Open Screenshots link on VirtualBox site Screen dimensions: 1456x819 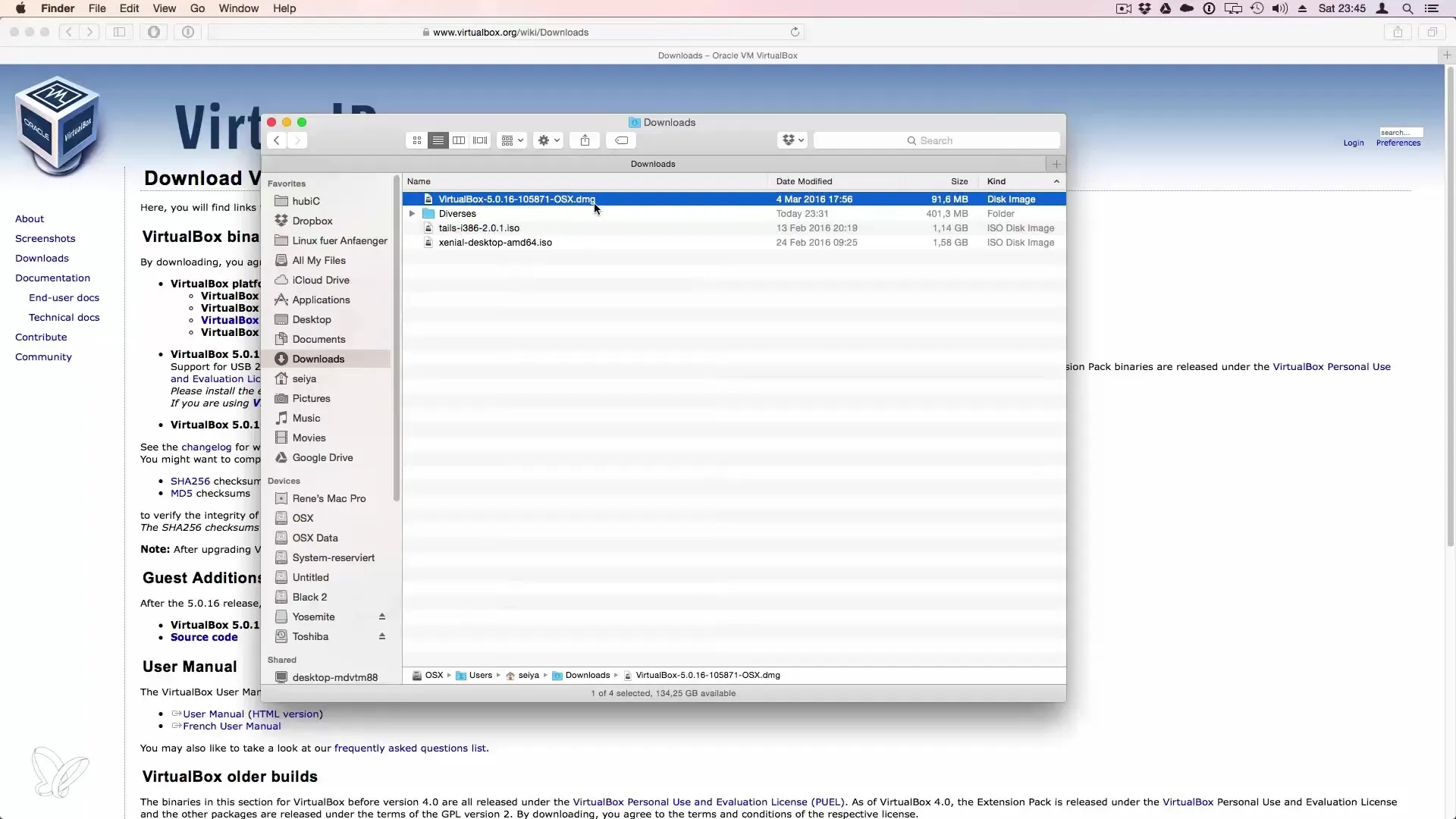tap(45, 239)
